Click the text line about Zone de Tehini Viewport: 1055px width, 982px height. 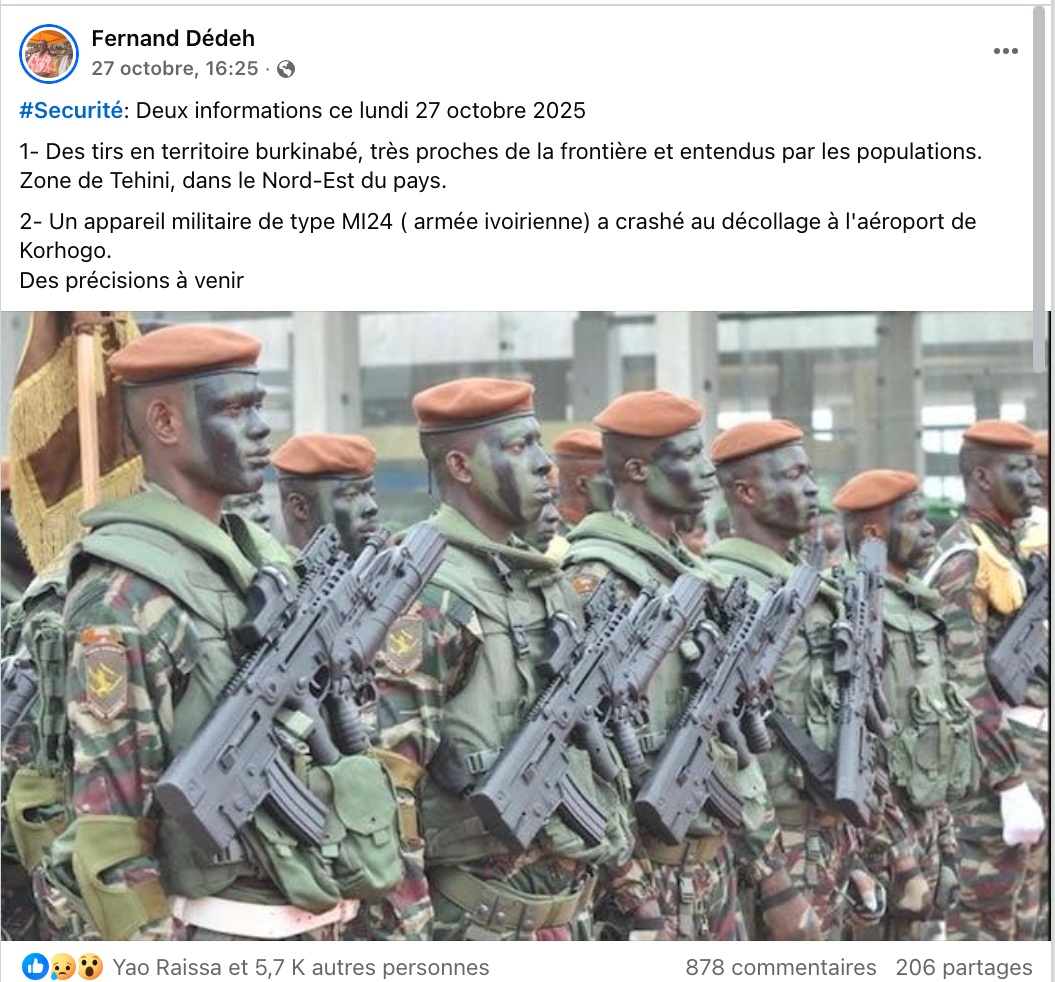(x=233, y=181)
